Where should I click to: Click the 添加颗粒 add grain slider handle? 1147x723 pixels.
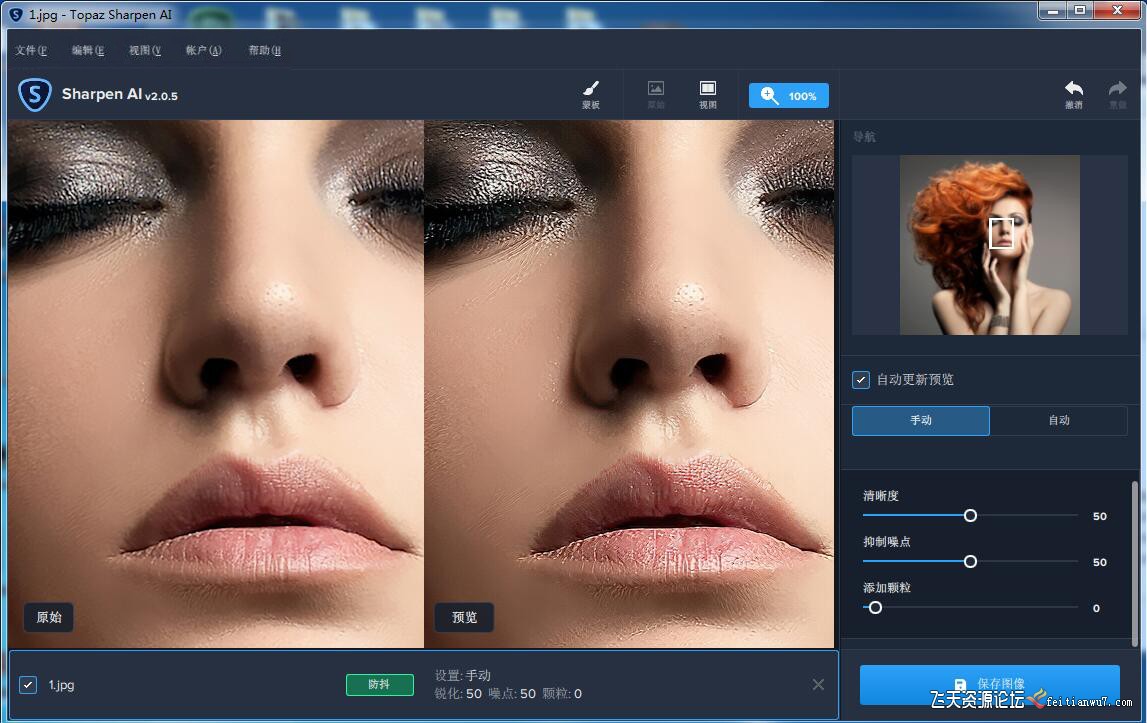pos(875,608)
